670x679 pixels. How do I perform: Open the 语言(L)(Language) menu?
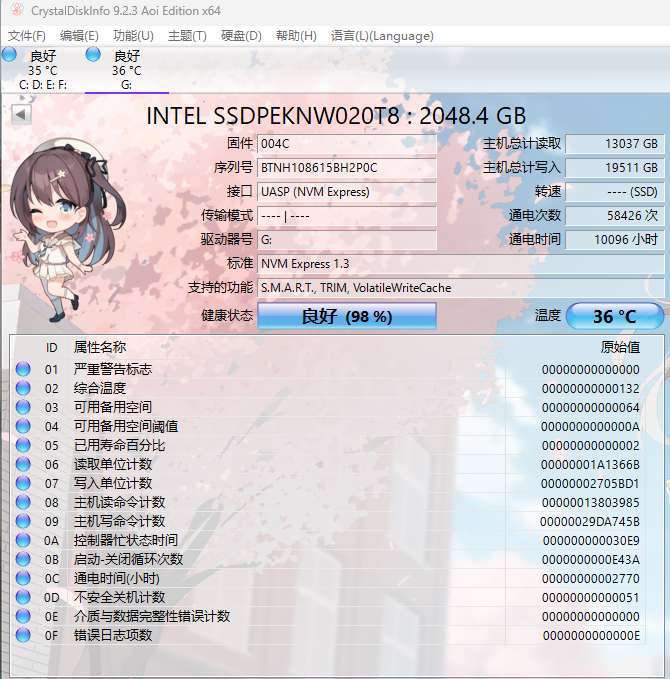(x=382, y=36)
